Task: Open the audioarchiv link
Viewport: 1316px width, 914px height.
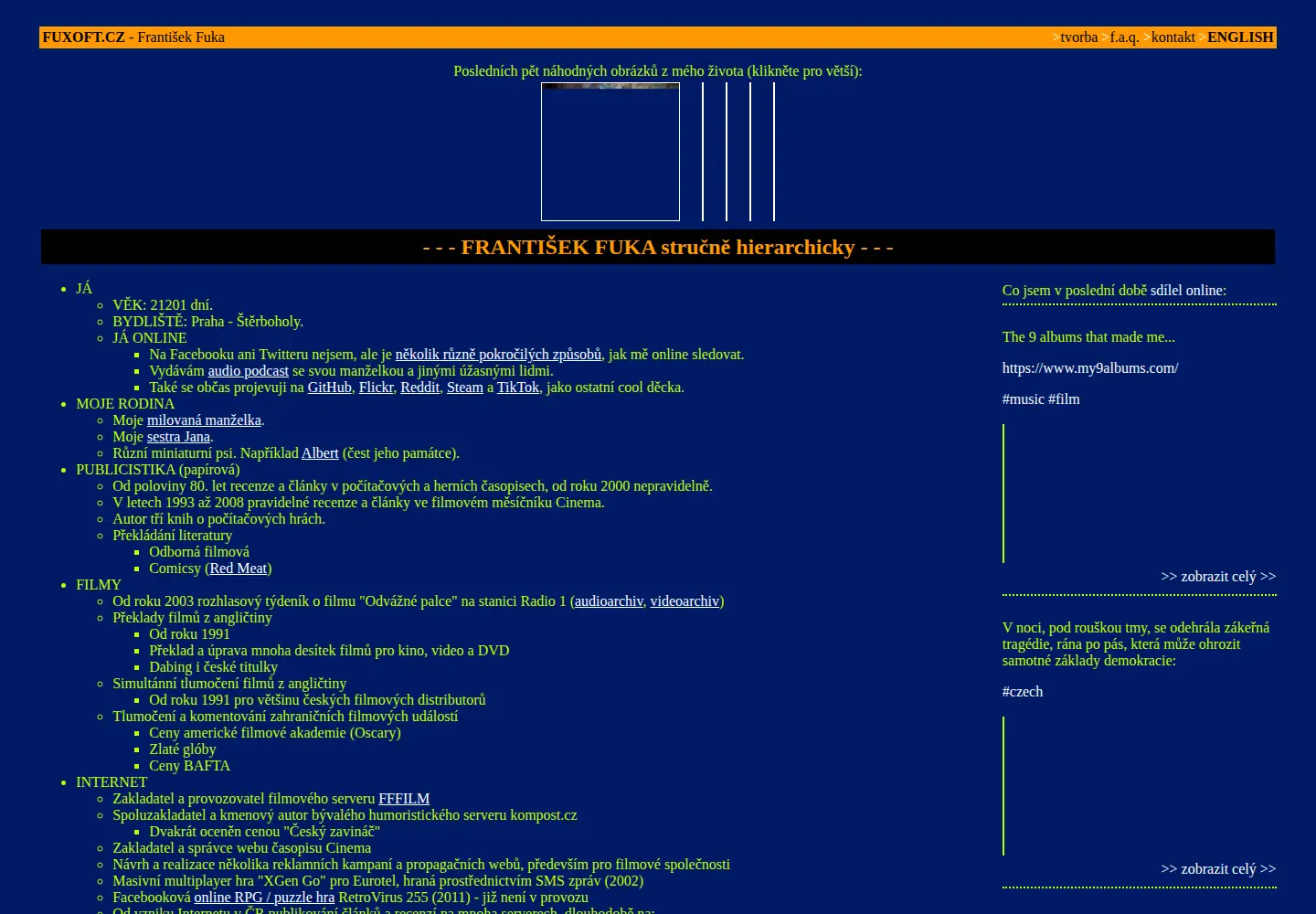Action: [x=609, y=601]
